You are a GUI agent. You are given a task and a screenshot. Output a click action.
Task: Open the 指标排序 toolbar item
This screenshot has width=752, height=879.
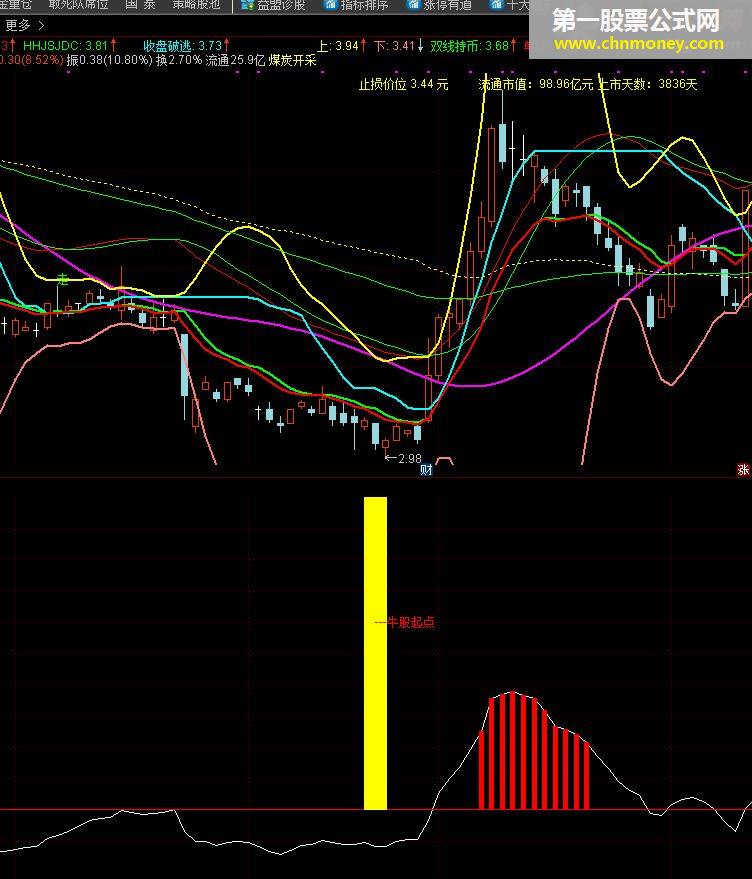coord(357,6)
